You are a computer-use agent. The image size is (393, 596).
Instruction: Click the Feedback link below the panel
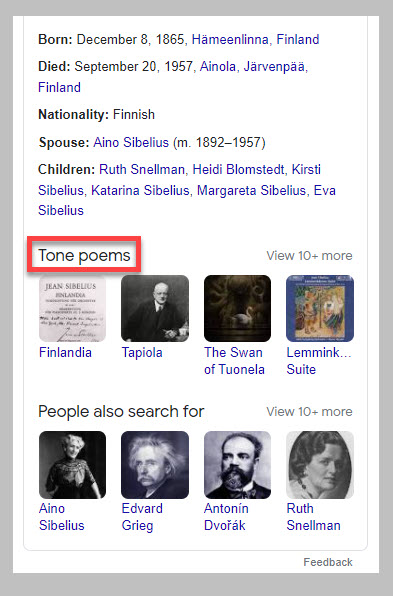click(328, 562)
